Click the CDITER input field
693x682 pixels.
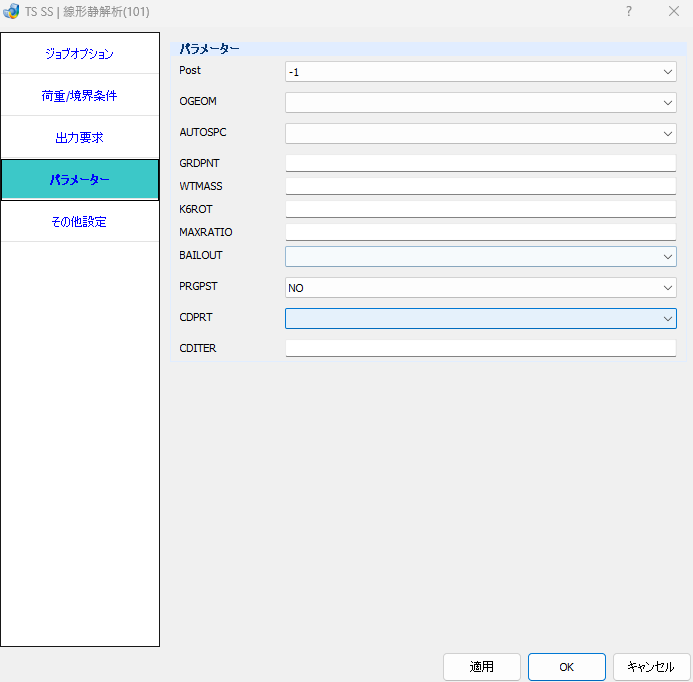pyautogui.click(x=481, y=348)
